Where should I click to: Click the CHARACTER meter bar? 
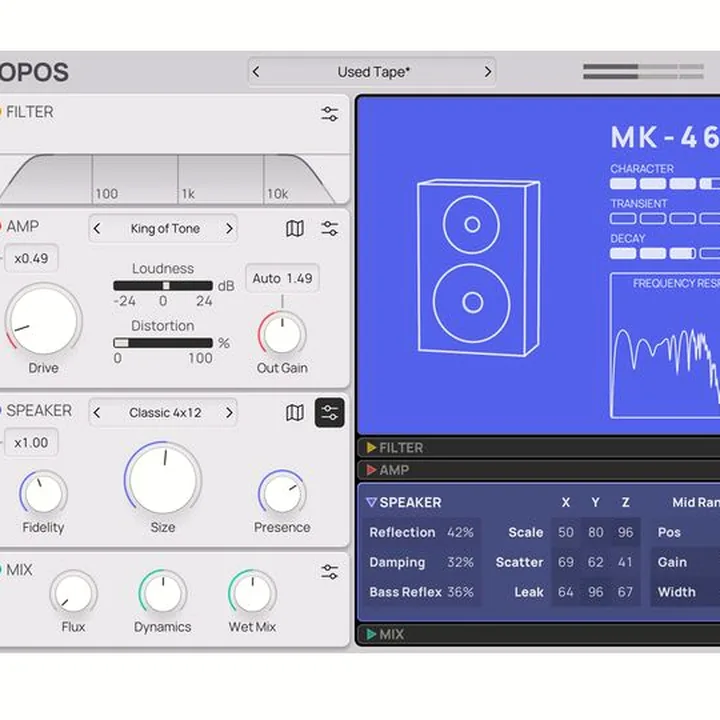665,184
